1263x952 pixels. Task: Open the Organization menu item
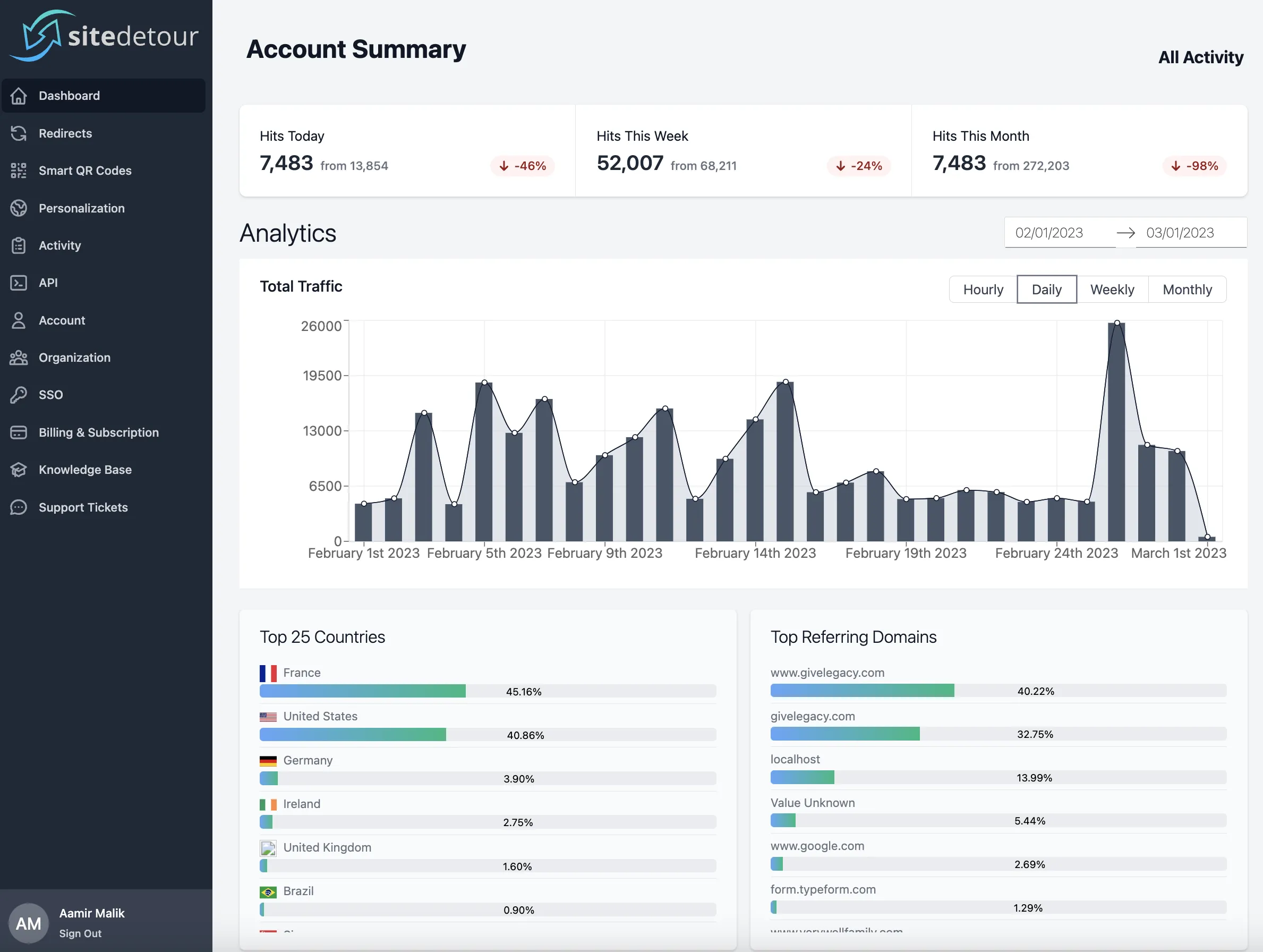74,358
